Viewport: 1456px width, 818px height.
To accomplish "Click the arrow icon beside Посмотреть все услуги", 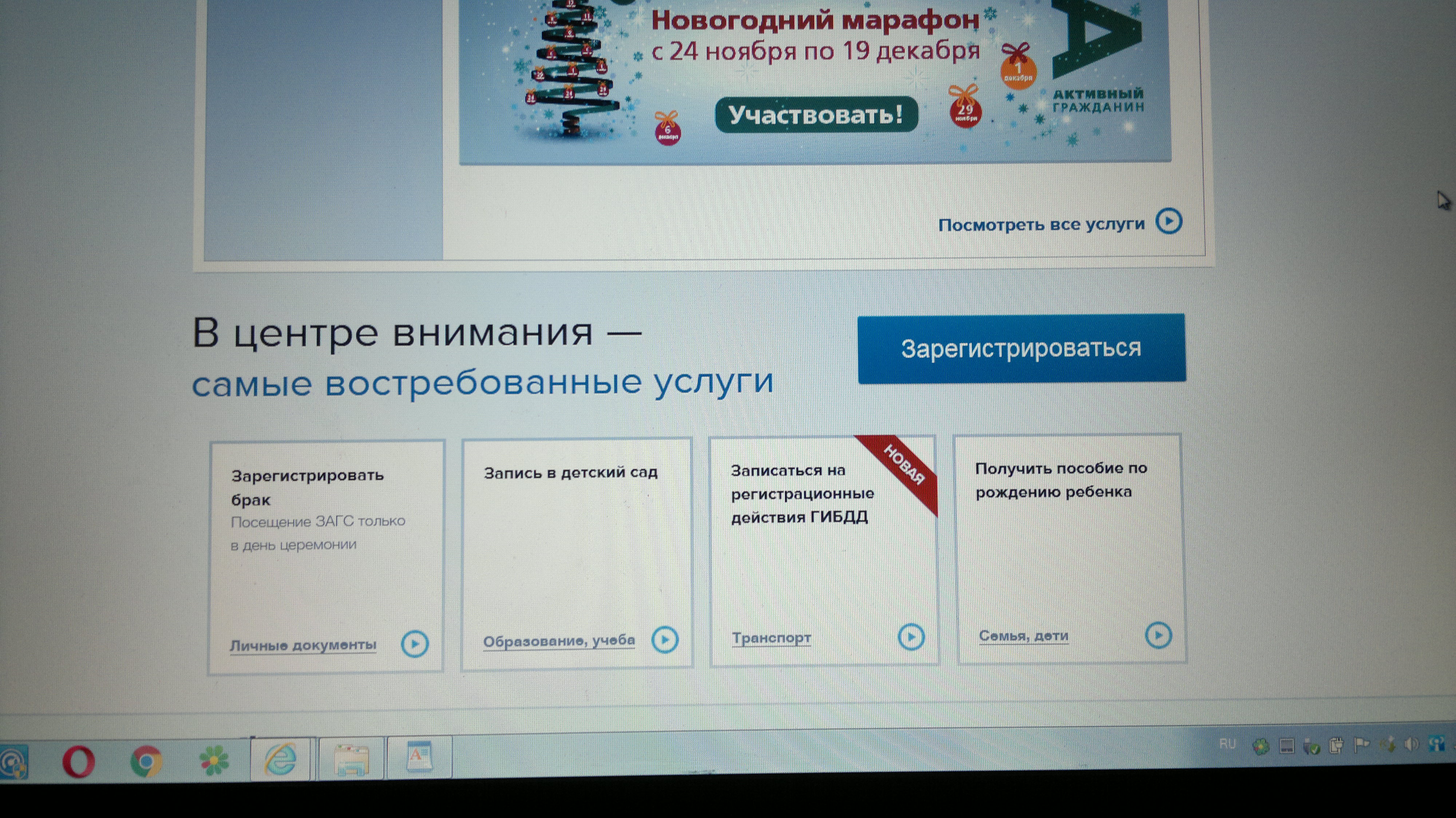I will click(1168, 221).
